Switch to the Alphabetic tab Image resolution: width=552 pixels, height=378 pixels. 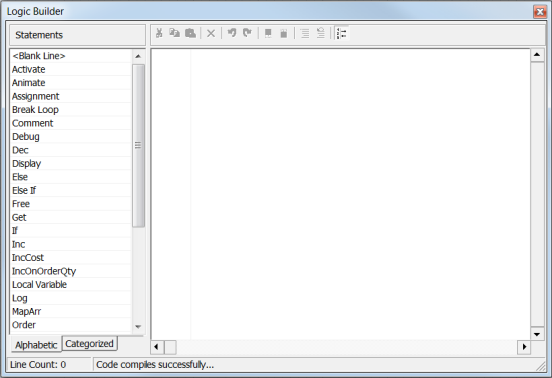(36, 345)
